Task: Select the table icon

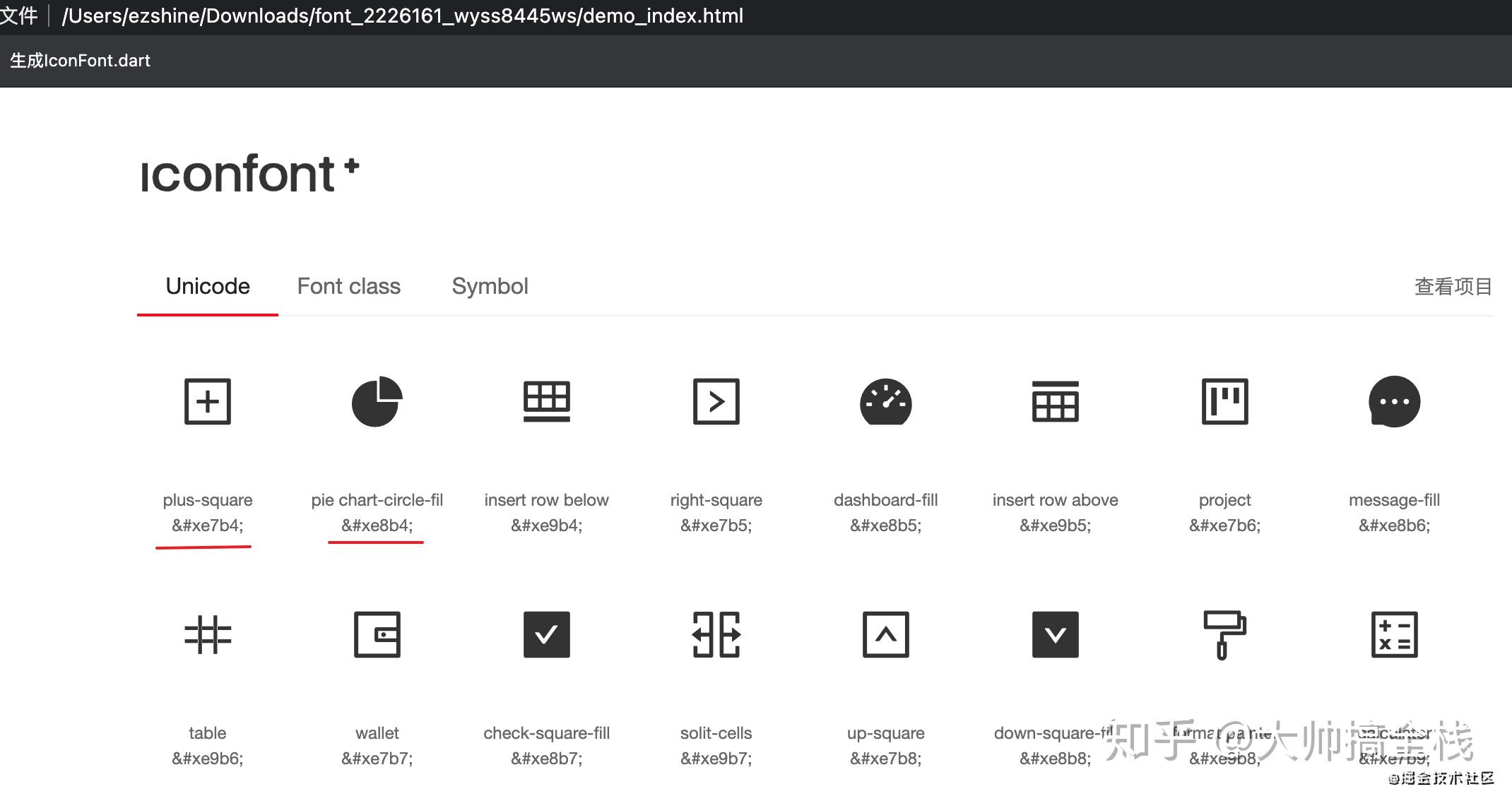Action: click(x=207, y=634)
